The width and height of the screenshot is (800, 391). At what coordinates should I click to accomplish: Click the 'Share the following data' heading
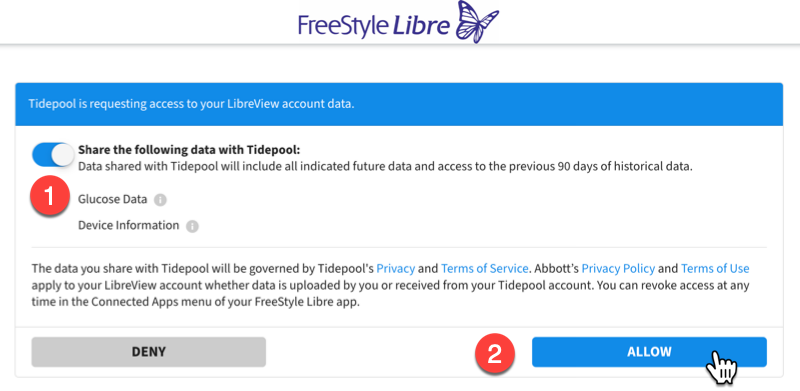(x=189, y=151)
